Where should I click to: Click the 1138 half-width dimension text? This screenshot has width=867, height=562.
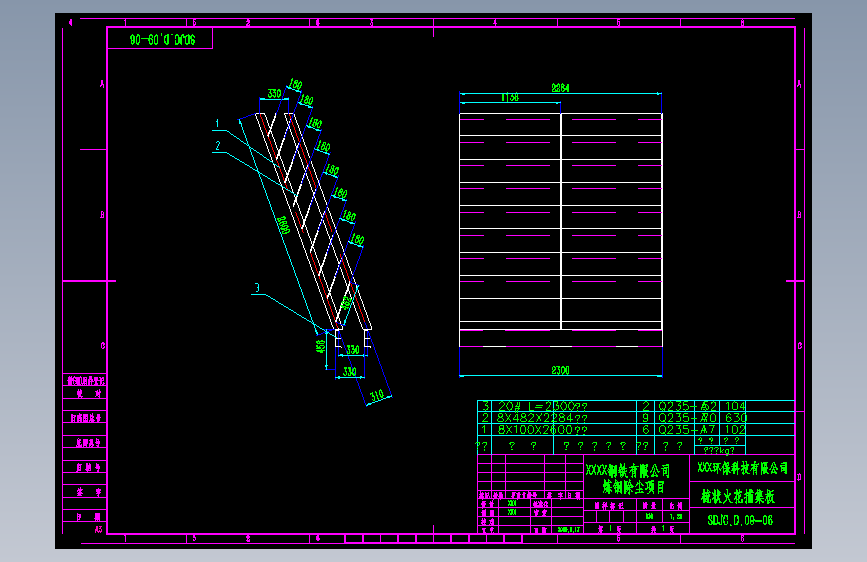[510, 97]
